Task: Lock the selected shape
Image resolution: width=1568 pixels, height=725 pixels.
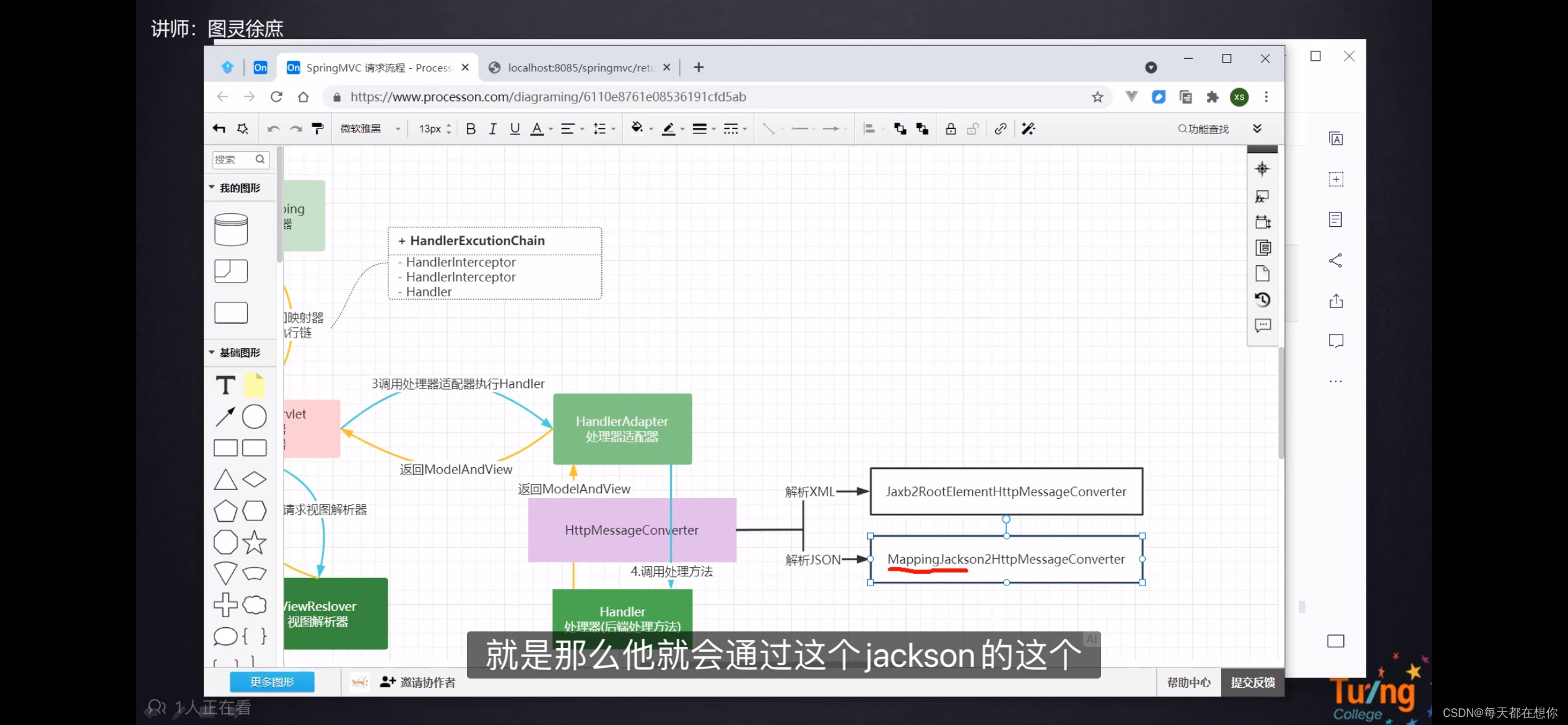Action: pos(951,129)
